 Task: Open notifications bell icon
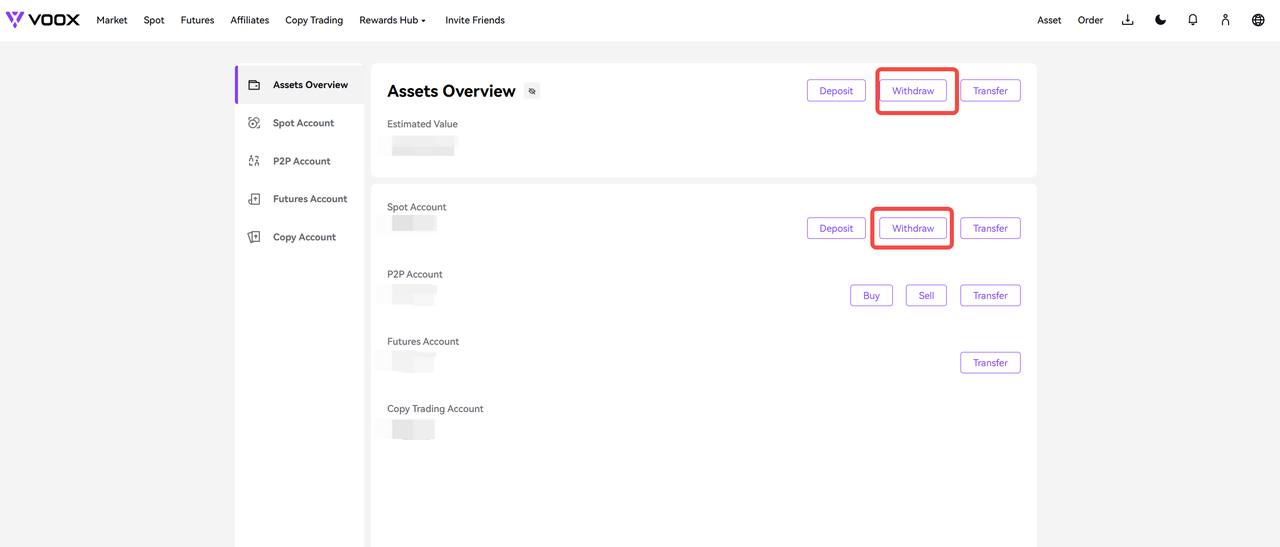tap(1193, 20)
